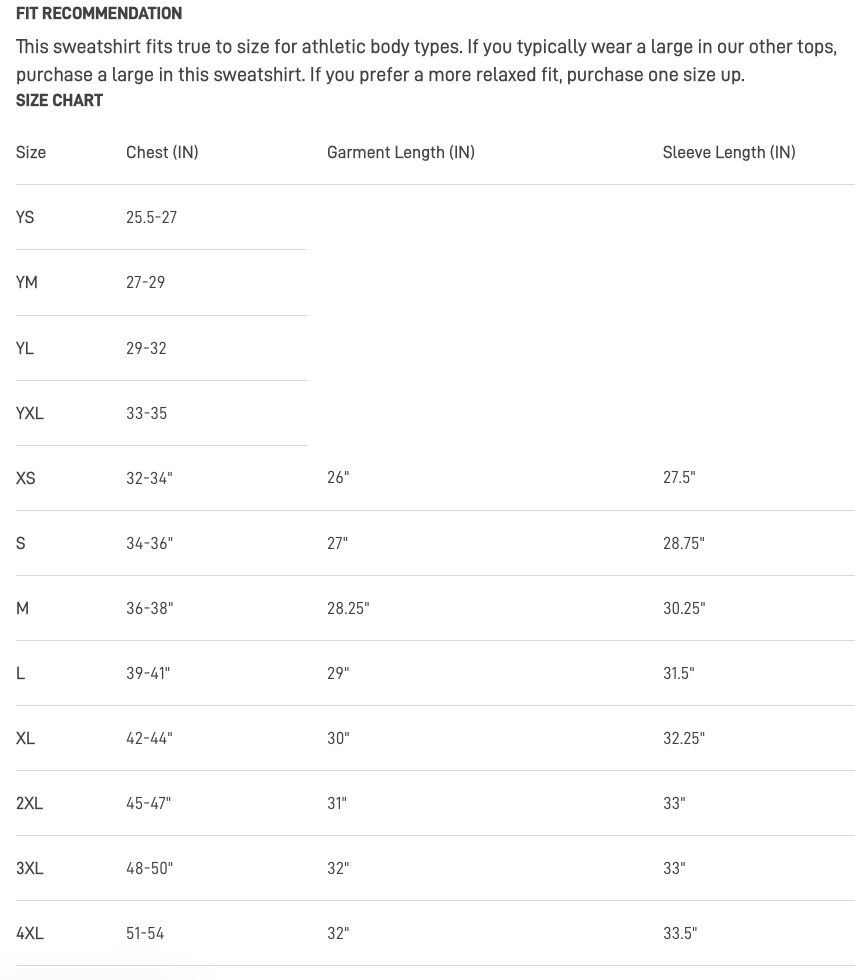Viewport: 855px width, 980px height.
Task: Click the YXL chest value 33-35
Action: pos(147,413)
